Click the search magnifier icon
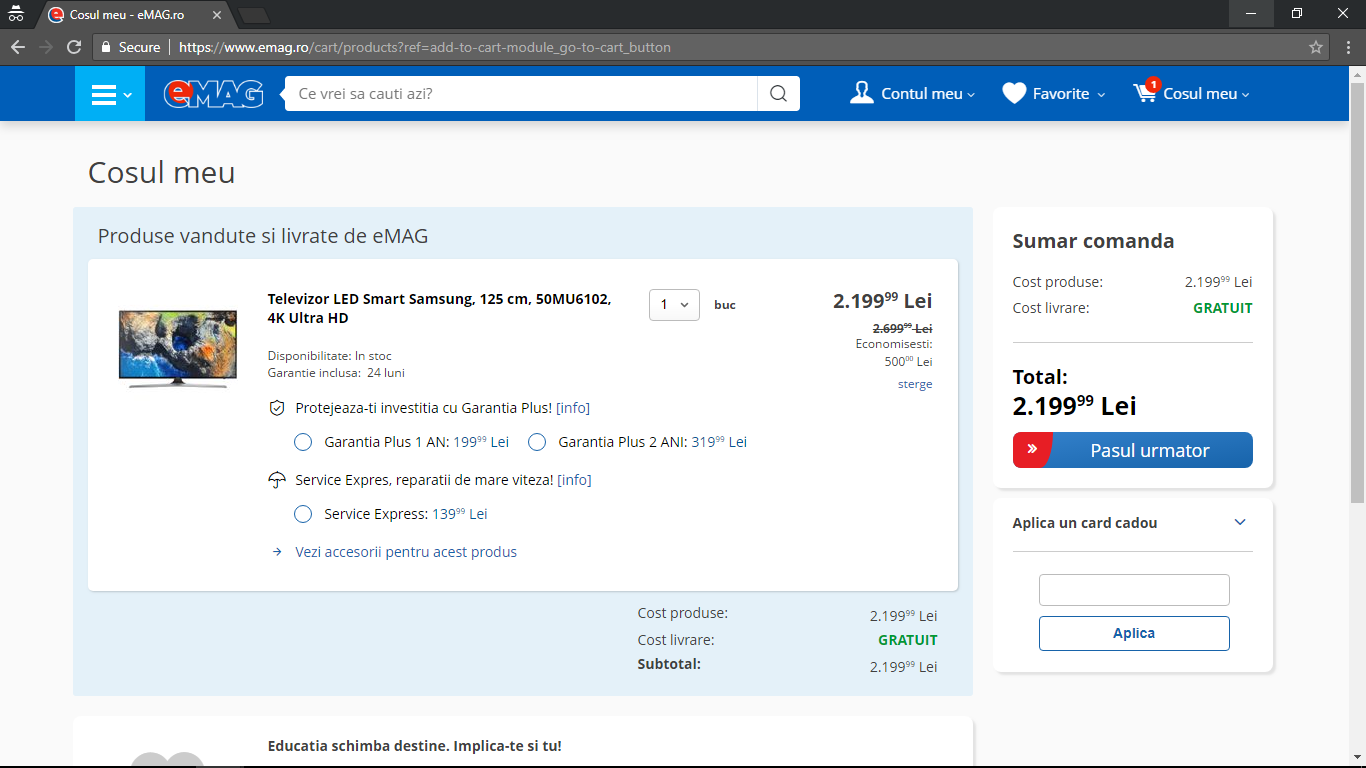1366x768 pixels. (x=779, y=94)
